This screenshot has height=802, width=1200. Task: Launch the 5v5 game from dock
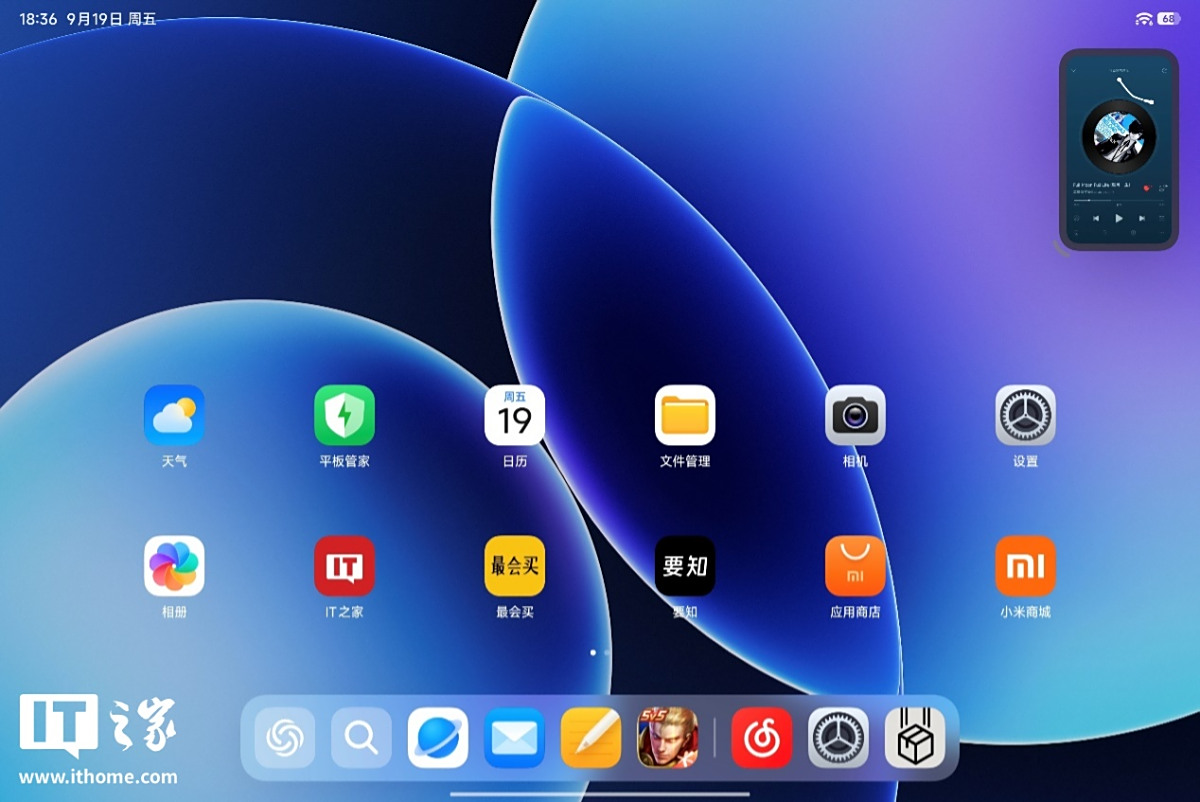[667, 738]
